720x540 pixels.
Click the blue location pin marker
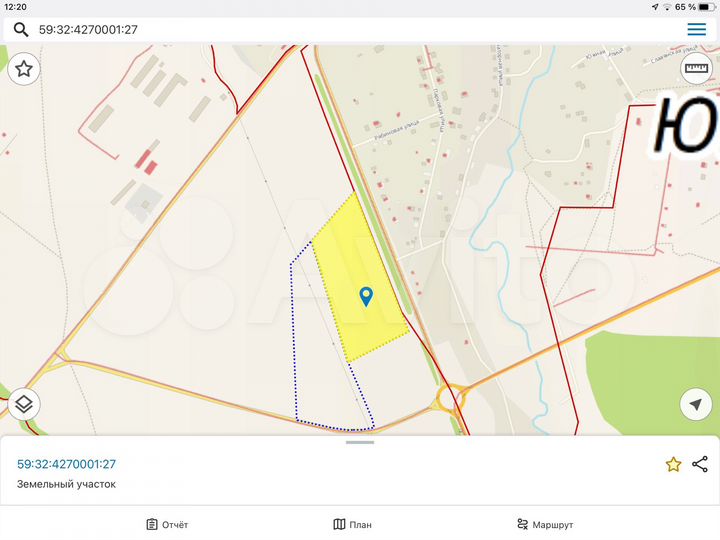pyautogui.click(x=366, y=295)
